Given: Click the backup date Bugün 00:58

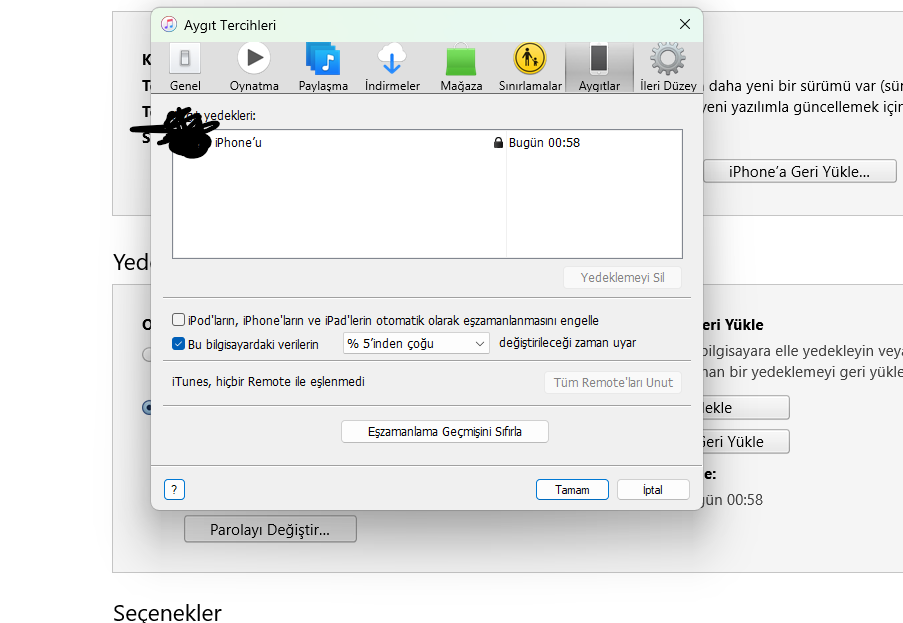Looking at the screenshot, I should tap(544, 142).
